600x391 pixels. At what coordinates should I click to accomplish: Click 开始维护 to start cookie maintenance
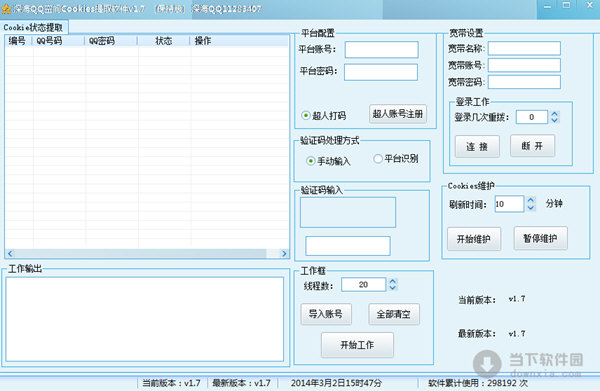[x=474, y=239]
